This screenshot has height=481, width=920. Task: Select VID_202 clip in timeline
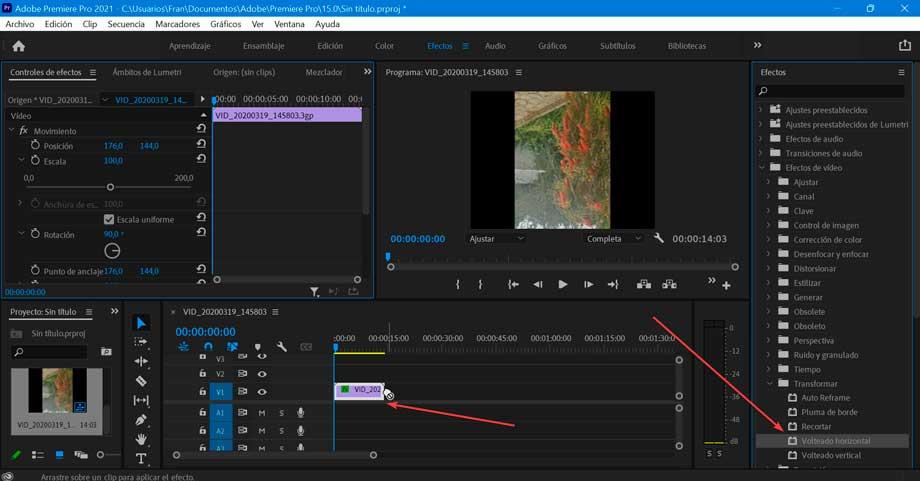tap(360, 390)
